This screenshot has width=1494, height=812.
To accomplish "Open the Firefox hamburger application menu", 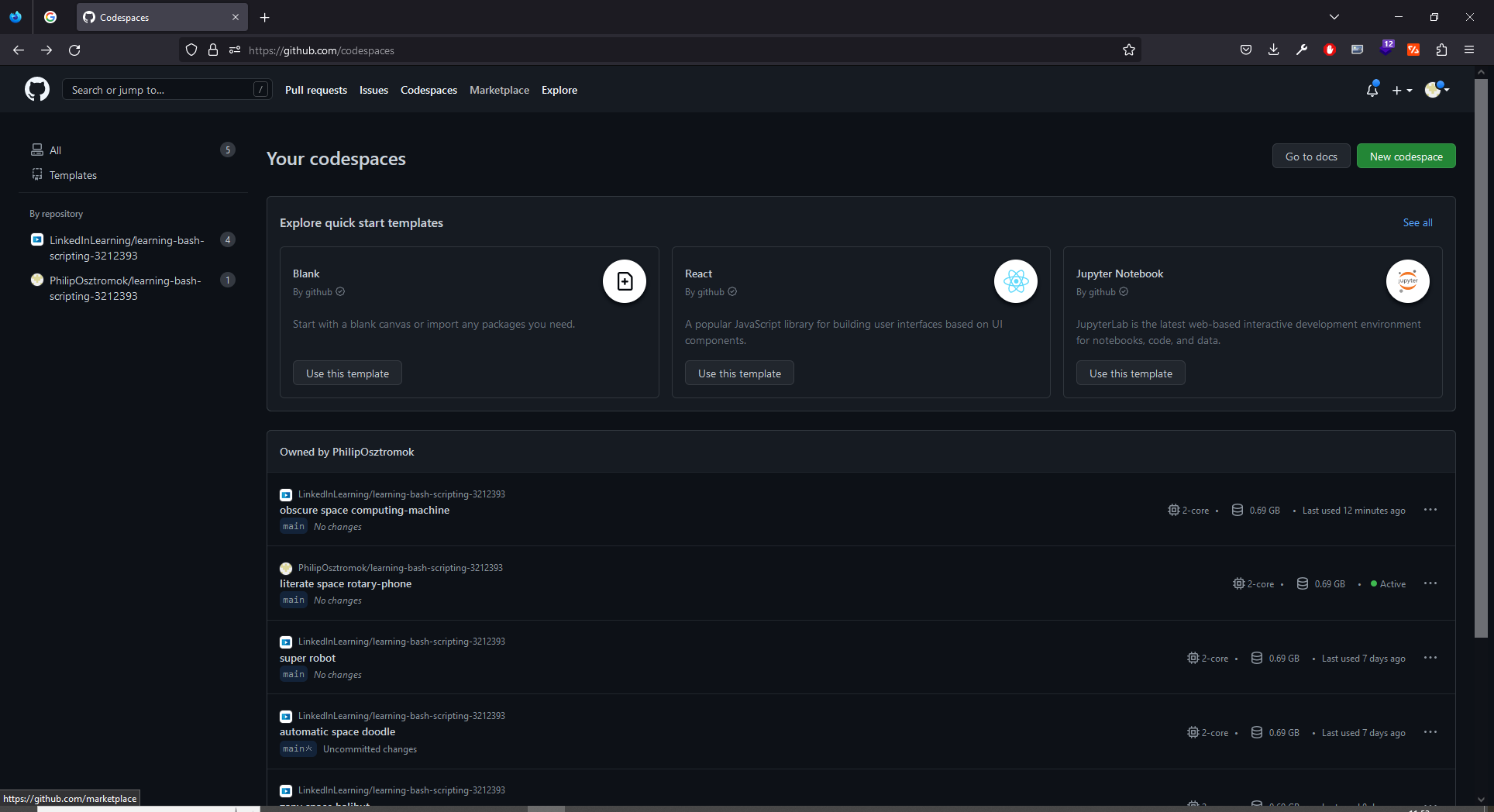I will [1469, 50].
